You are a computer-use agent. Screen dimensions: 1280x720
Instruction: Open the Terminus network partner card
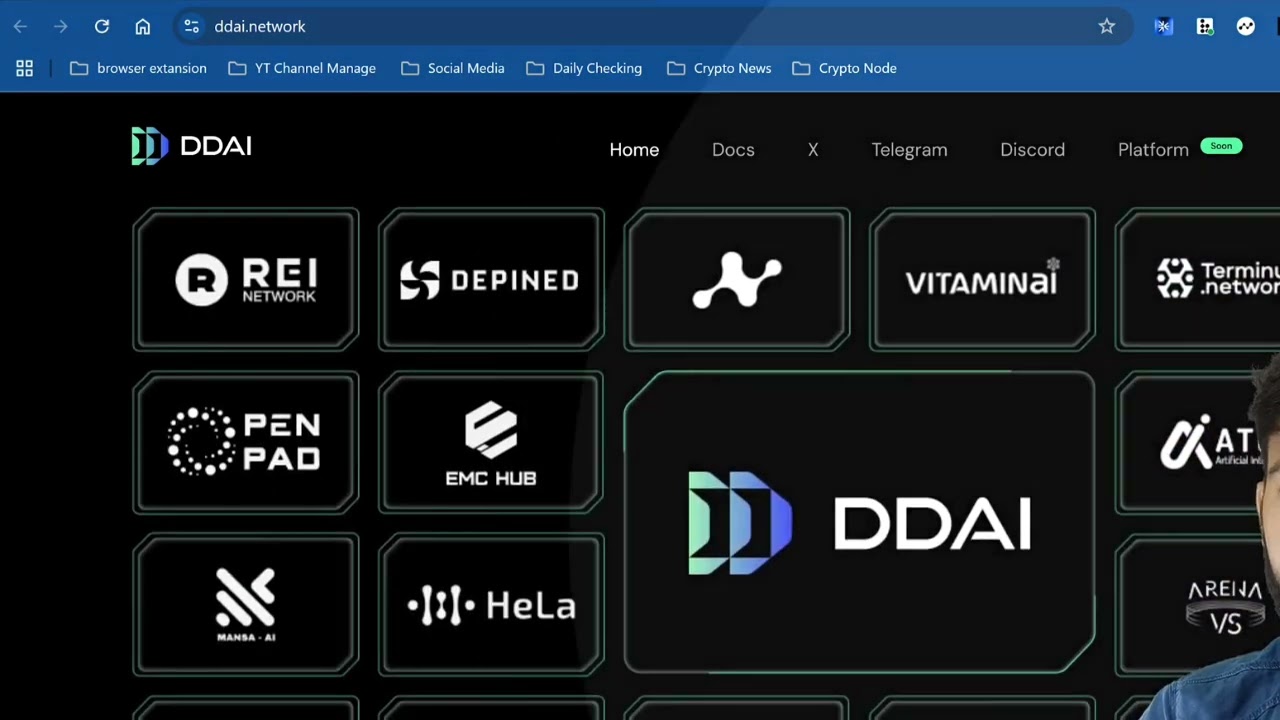click(1198, 280)
